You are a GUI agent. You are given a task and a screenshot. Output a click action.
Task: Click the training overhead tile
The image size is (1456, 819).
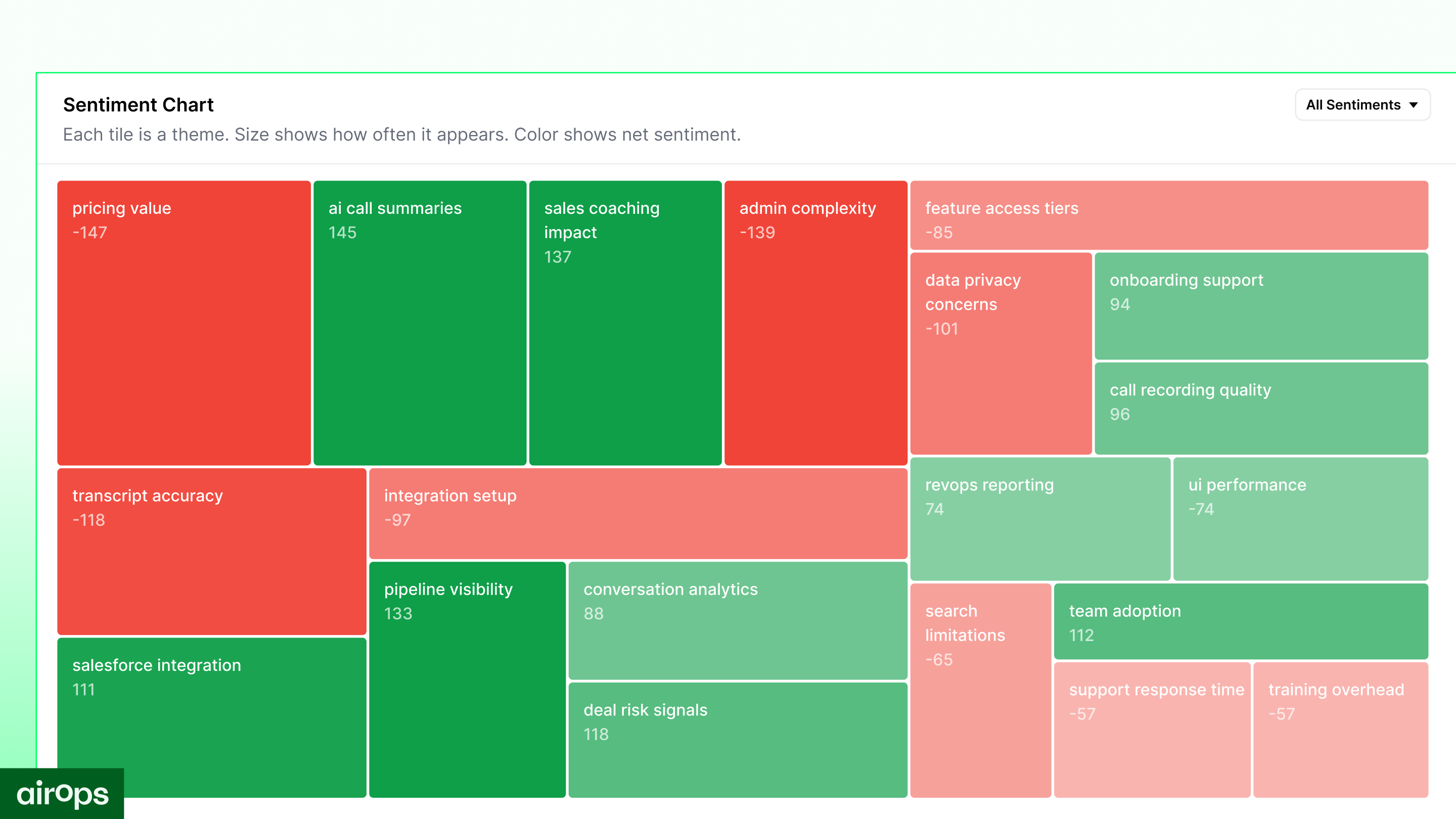coord(1340,729)
